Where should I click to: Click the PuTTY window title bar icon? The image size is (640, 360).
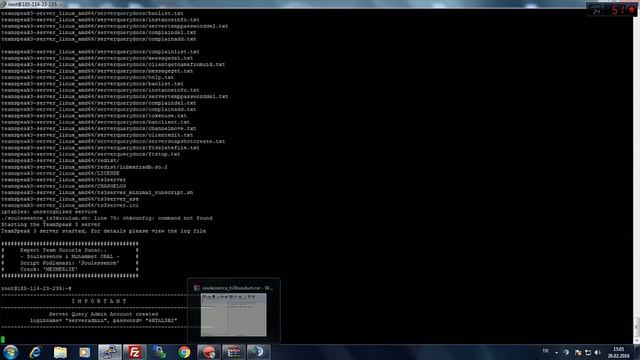(x=3, y=4)
